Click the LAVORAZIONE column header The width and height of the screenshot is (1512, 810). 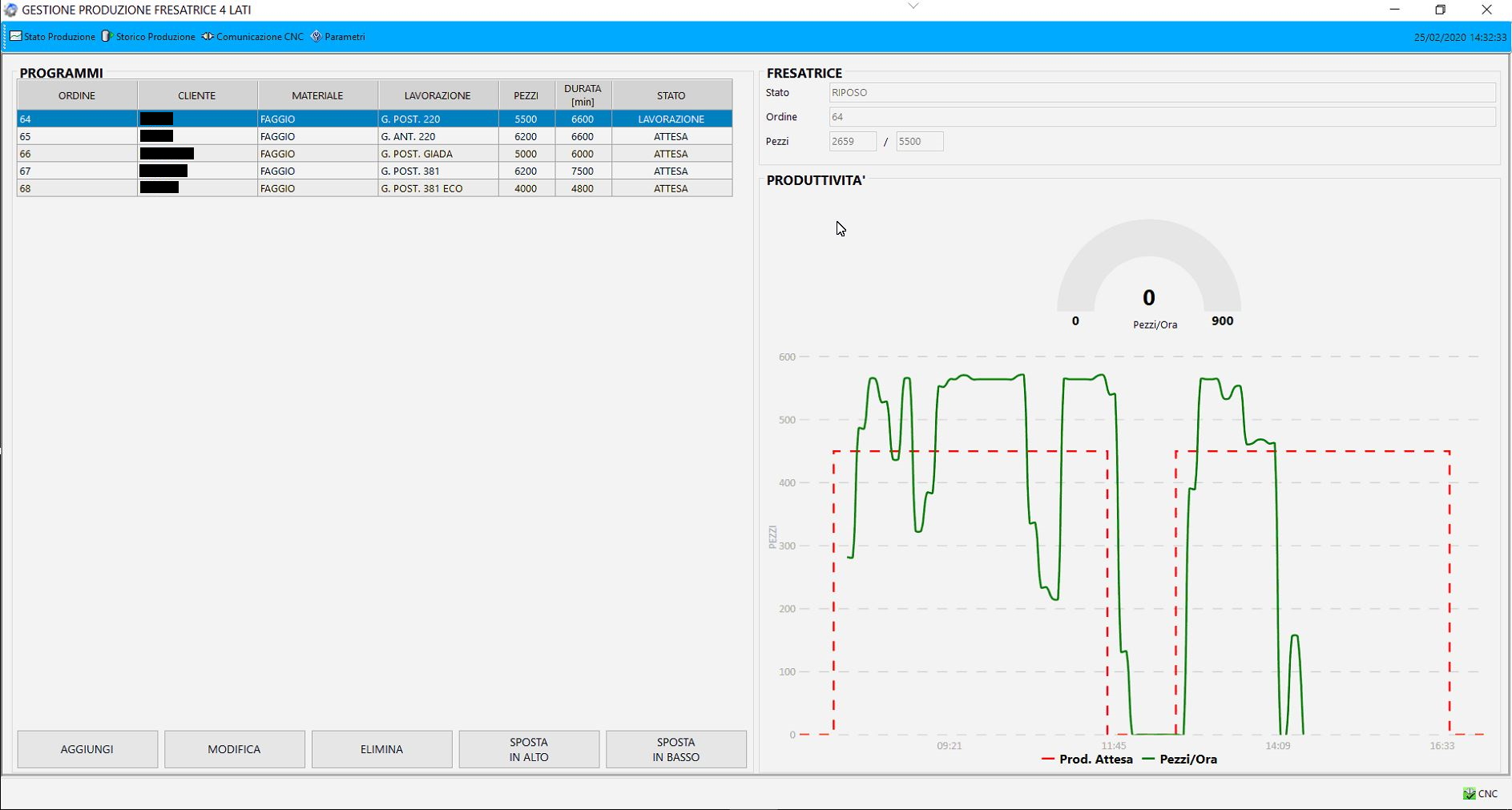coord(437,95)
